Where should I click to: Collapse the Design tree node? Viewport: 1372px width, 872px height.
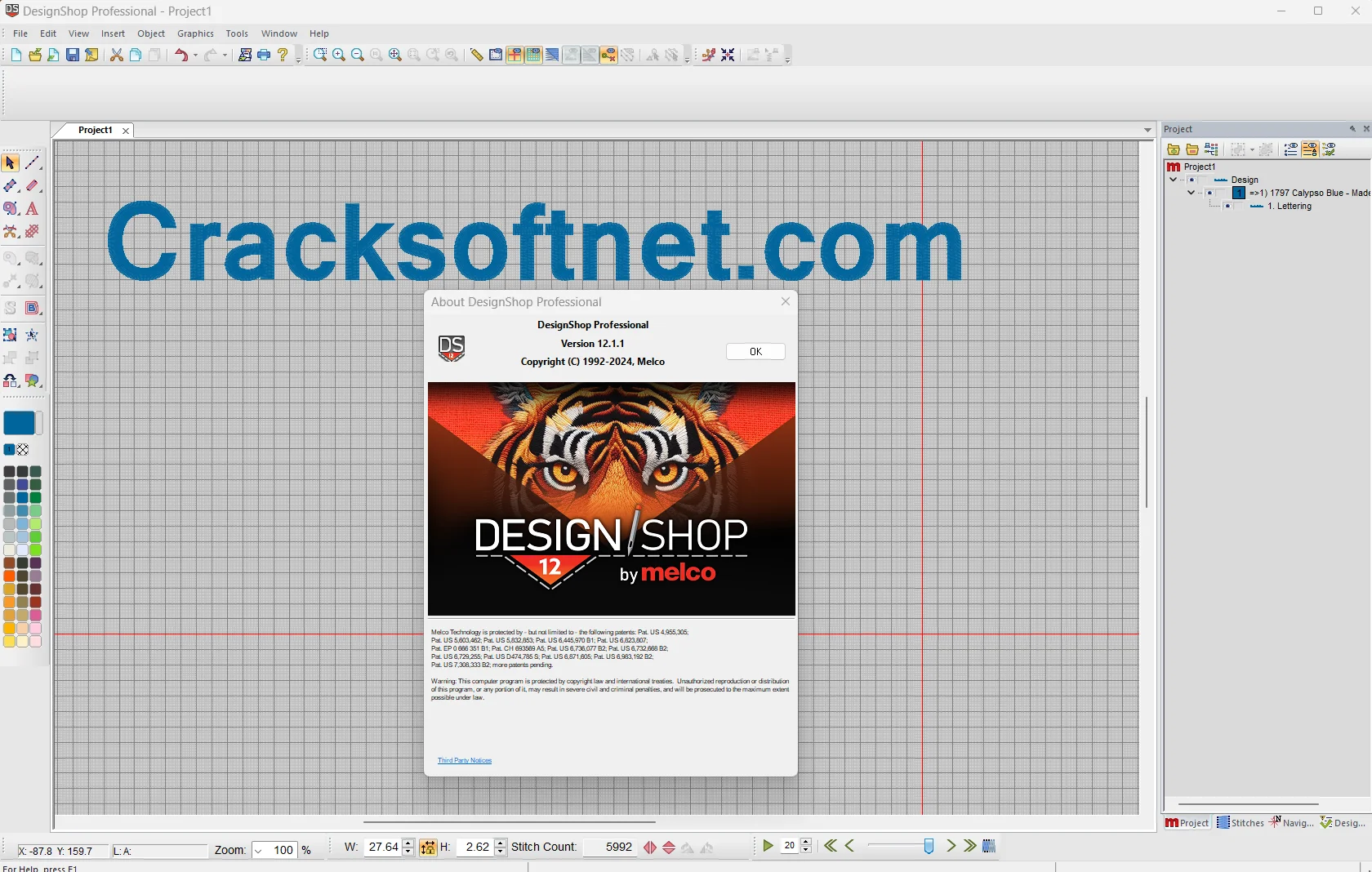coord(1174,180)
